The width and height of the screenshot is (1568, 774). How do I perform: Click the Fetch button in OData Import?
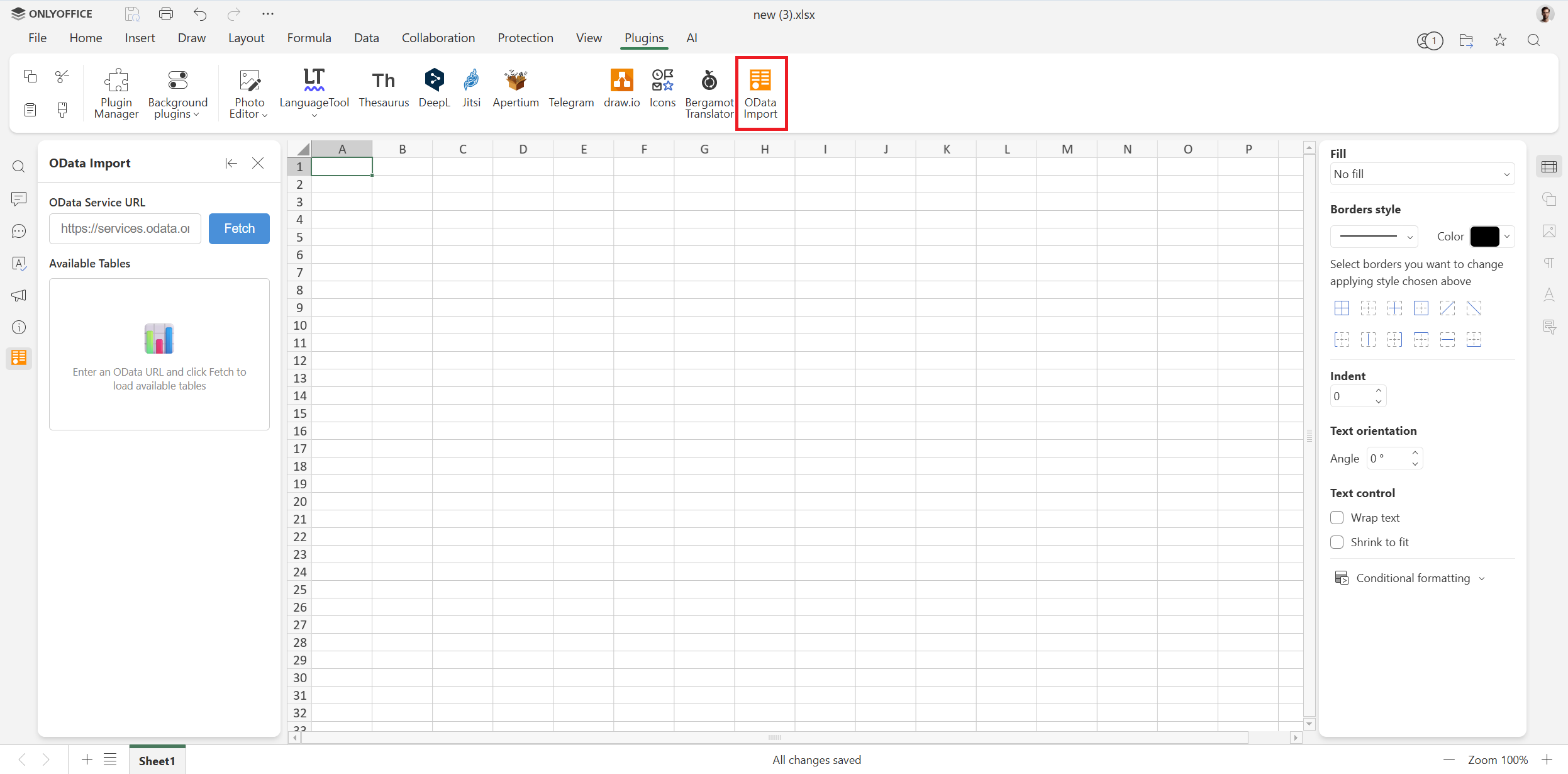click(238, 228)
